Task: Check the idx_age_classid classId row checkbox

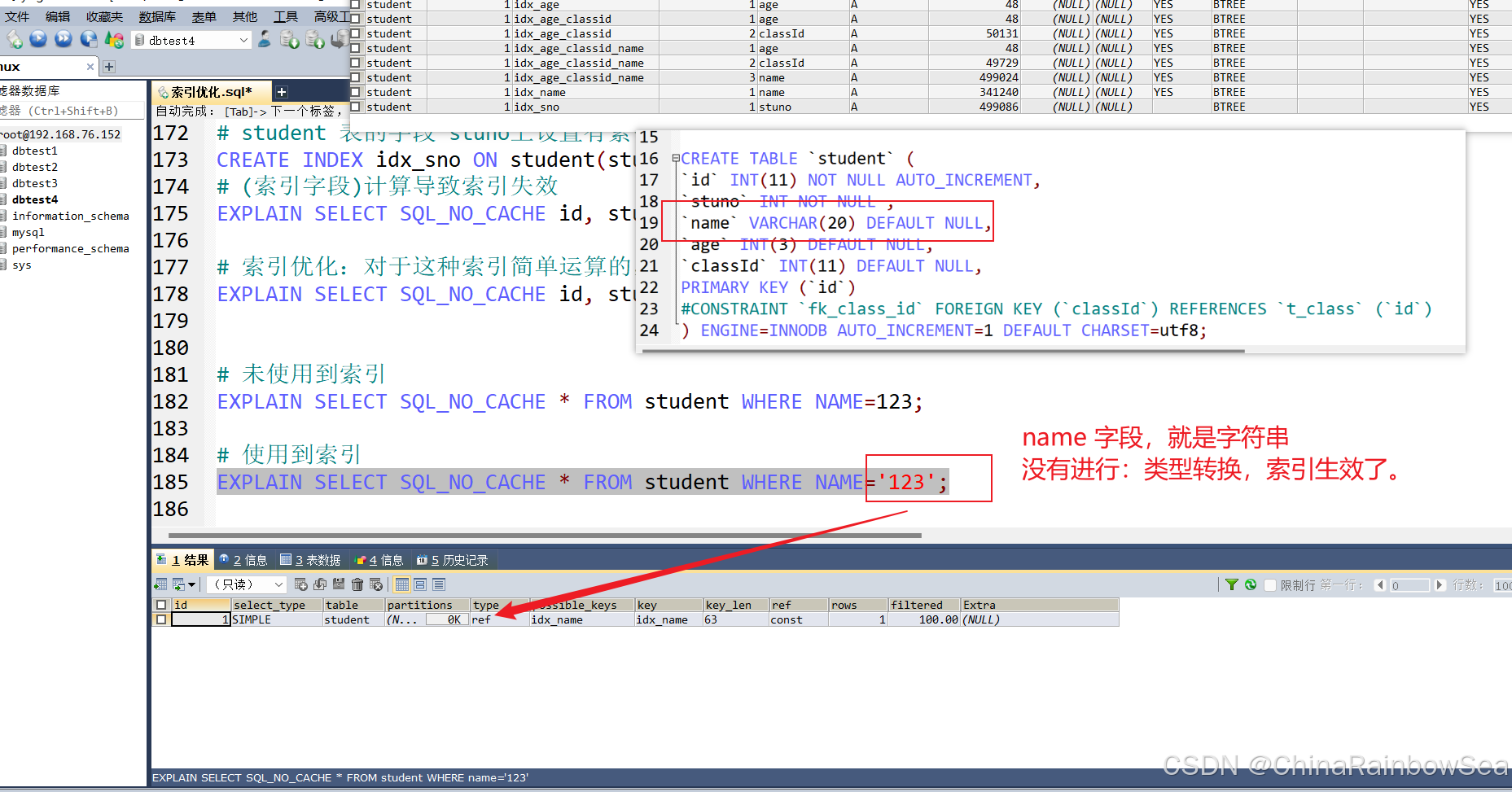Action: click(x=355, y=33)
